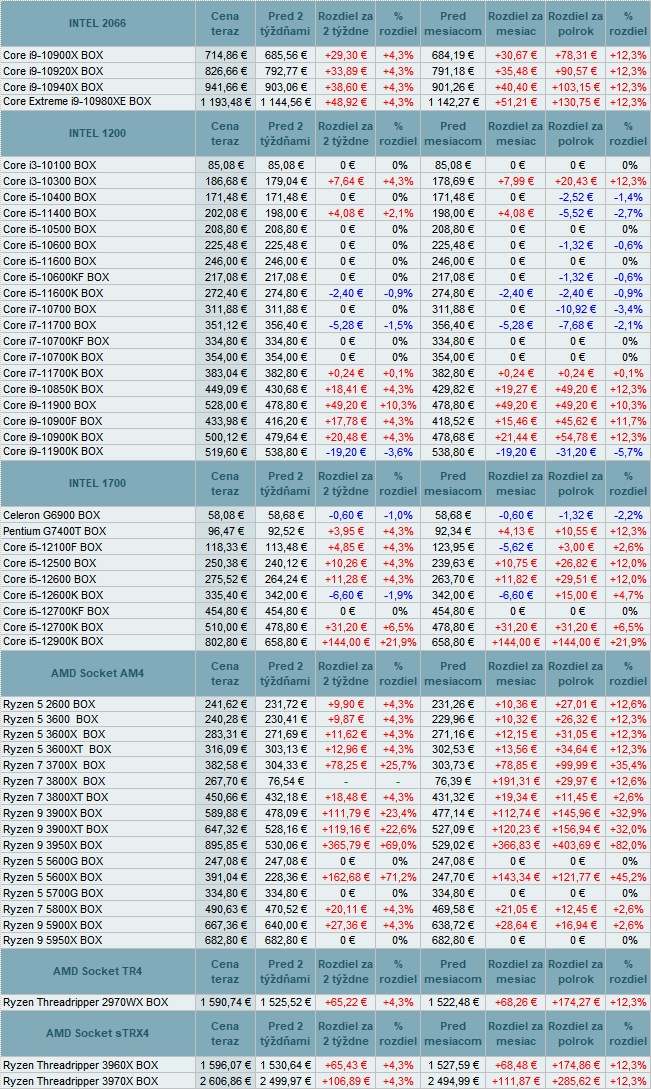Click Ryzen 7 3800XT BOX row name

click(56, 797)
